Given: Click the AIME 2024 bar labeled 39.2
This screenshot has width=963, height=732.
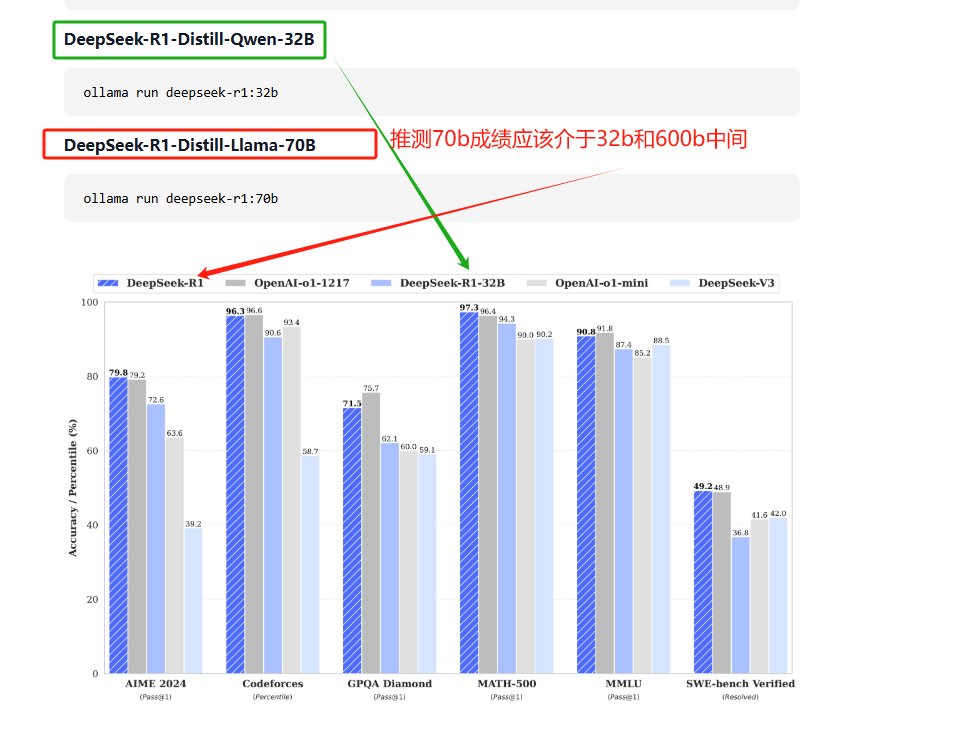Looking at the screenshot, I should 193,600.
